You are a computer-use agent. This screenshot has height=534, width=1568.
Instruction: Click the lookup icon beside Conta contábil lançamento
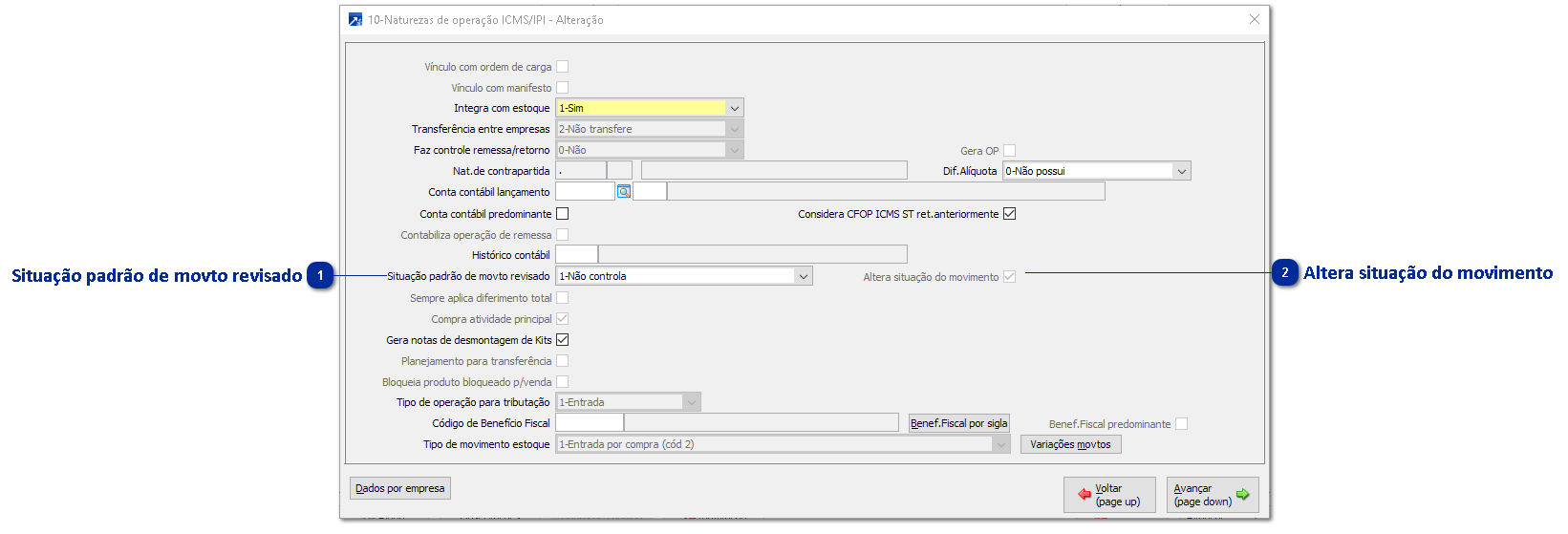[x=624, y=192]
